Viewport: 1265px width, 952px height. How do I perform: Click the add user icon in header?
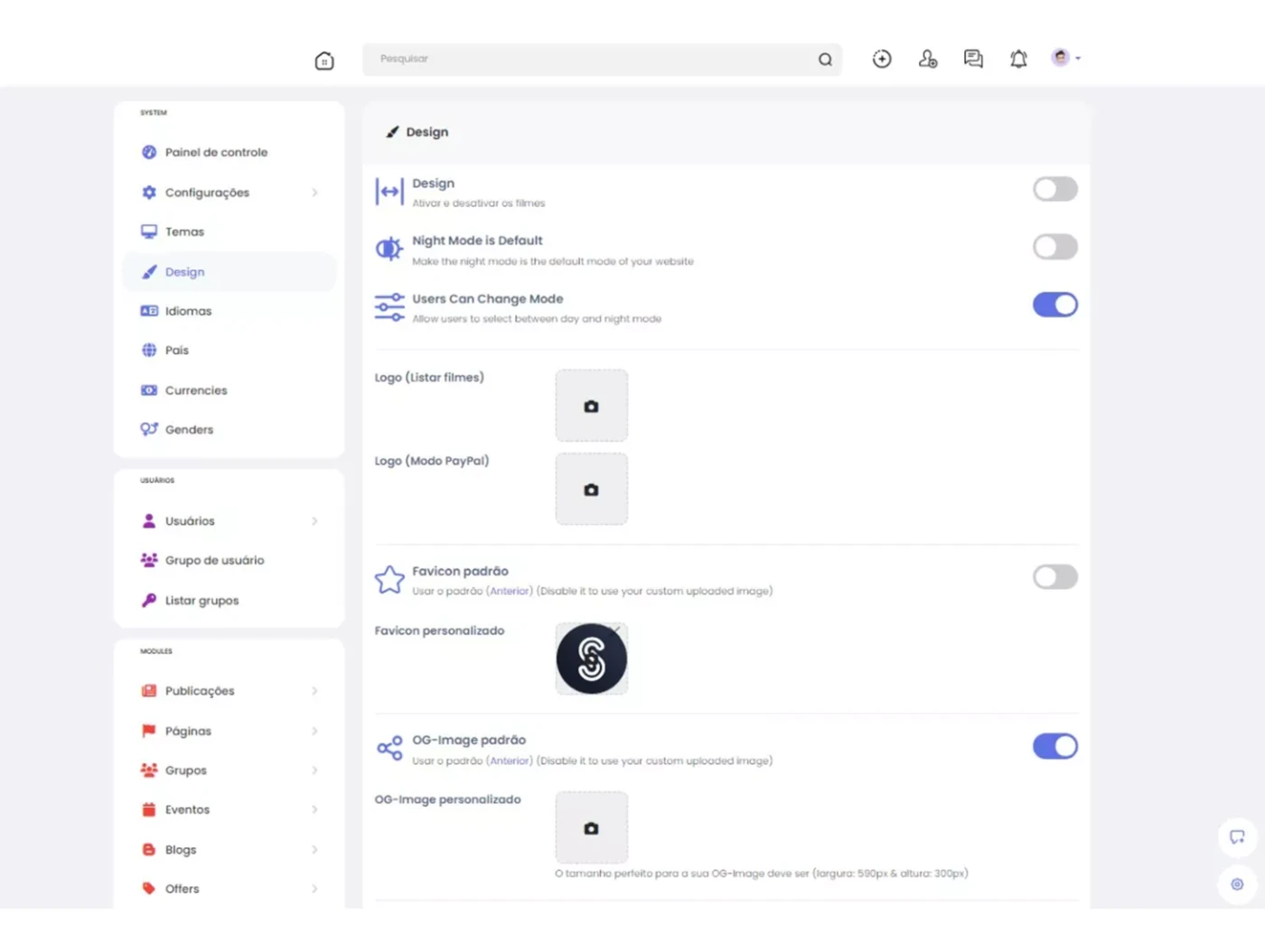point(928,59)
